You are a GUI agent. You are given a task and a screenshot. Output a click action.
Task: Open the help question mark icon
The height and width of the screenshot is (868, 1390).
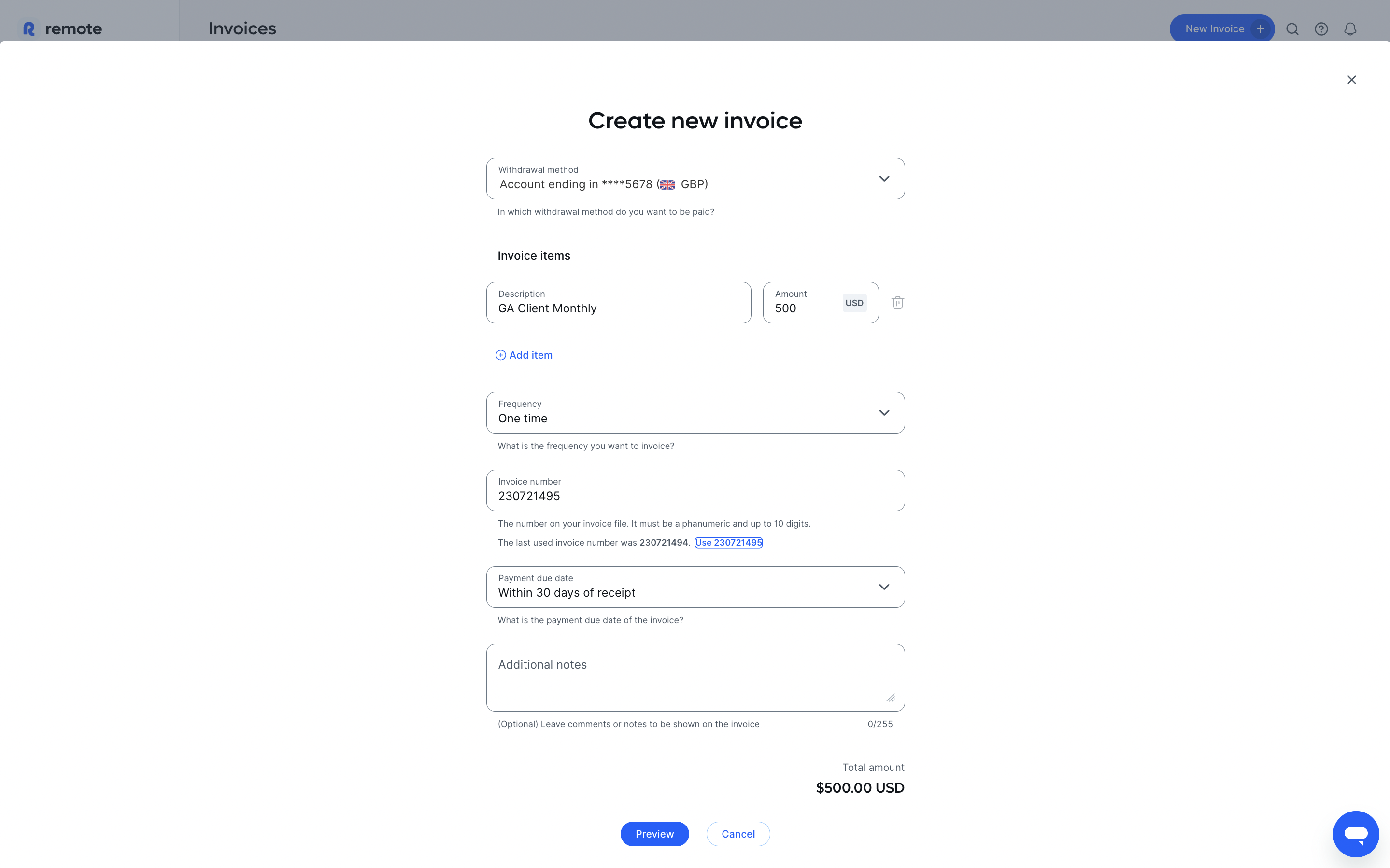pyautogui.click(x=1322, y=28)
